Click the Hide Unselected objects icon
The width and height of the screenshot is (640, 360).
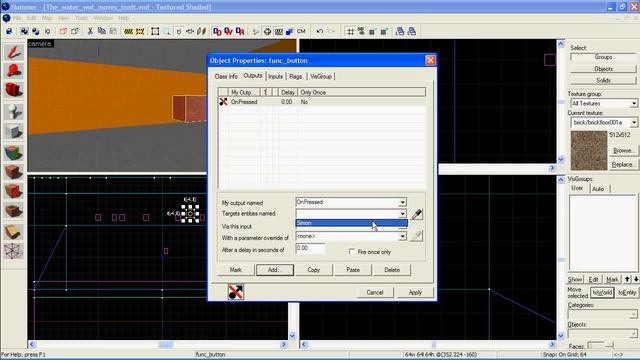click(74, 31)
